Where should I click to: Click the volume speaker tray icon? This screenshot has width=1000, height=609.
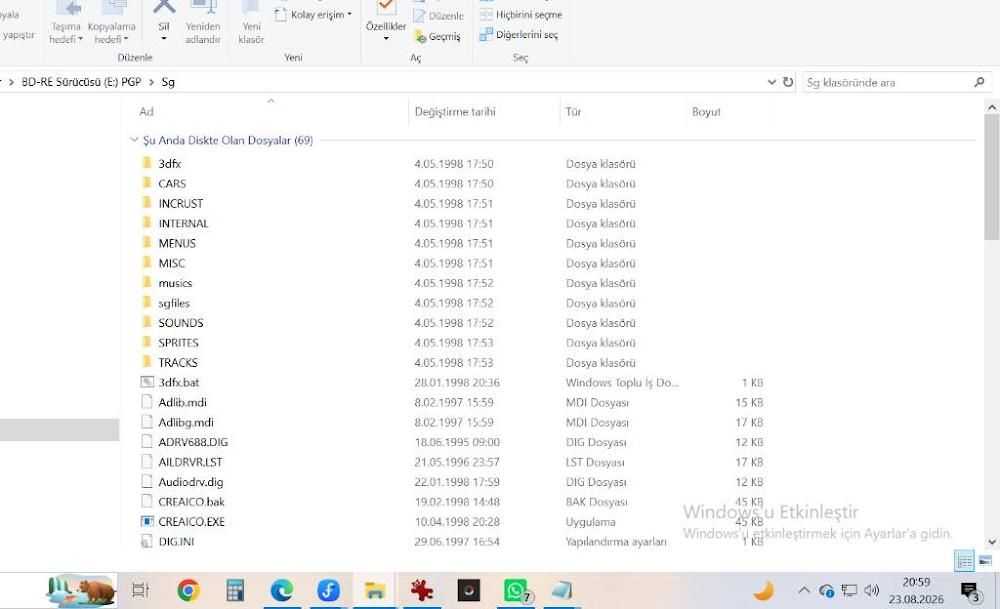[871, 591]
